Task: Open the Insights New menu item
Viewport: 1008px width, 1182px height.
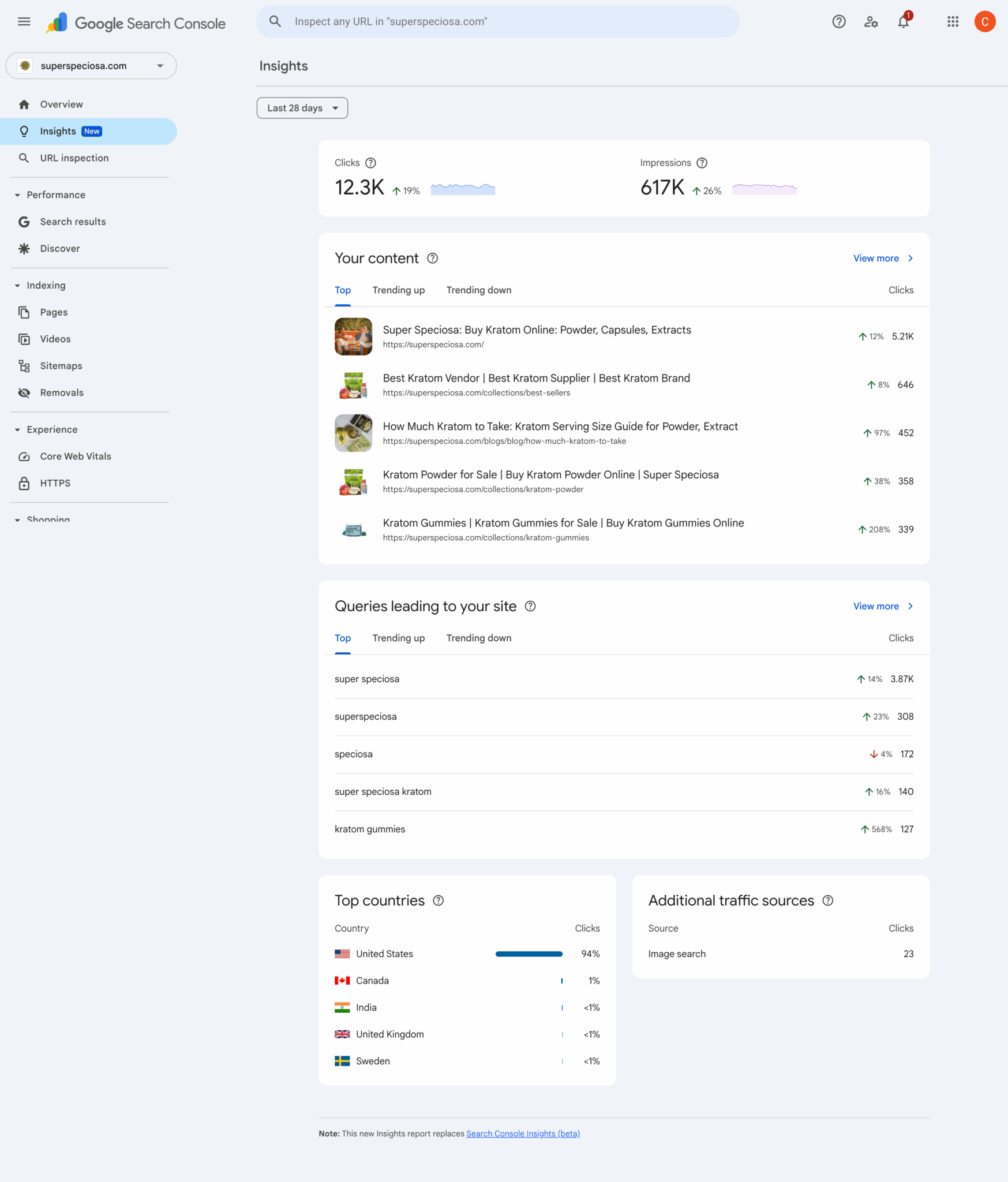Action: [88, 132]
